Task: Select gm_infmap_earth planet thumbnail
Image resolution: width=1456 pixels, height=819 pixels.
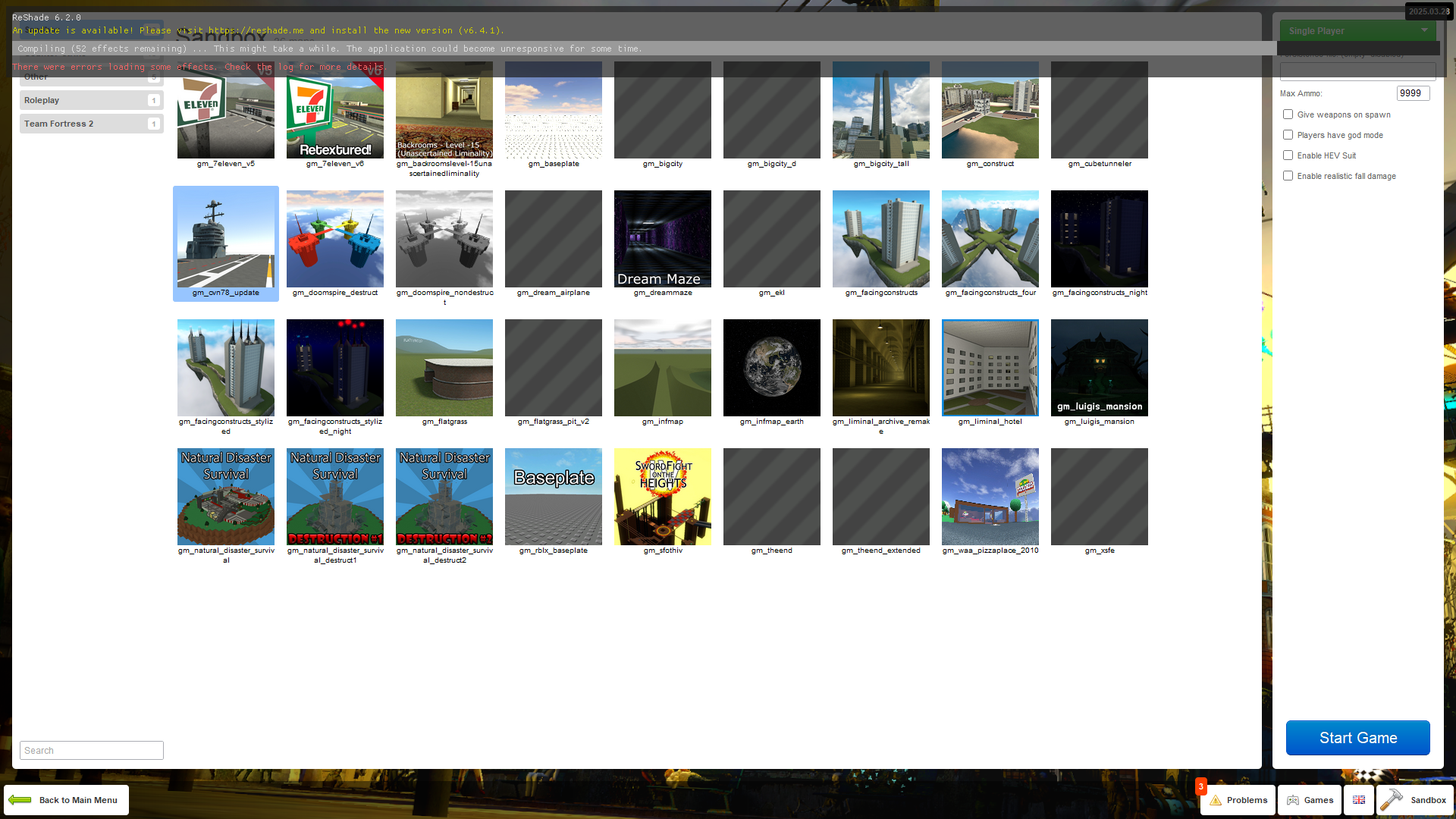Action: point(771,368)
